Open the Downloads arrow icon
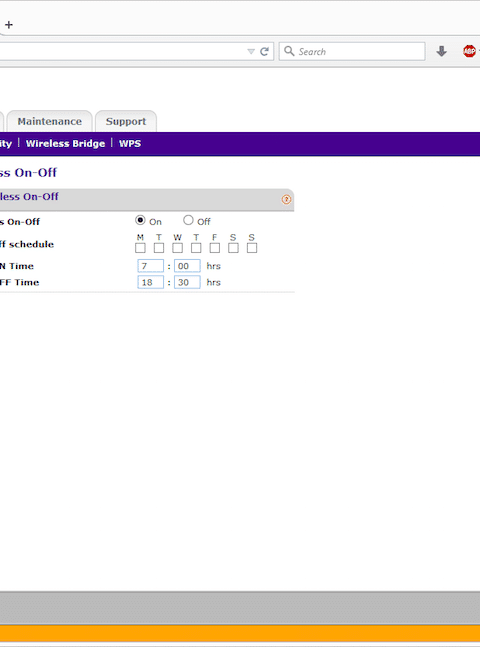Viewport: 480px width, 647px height. point(442,51)
